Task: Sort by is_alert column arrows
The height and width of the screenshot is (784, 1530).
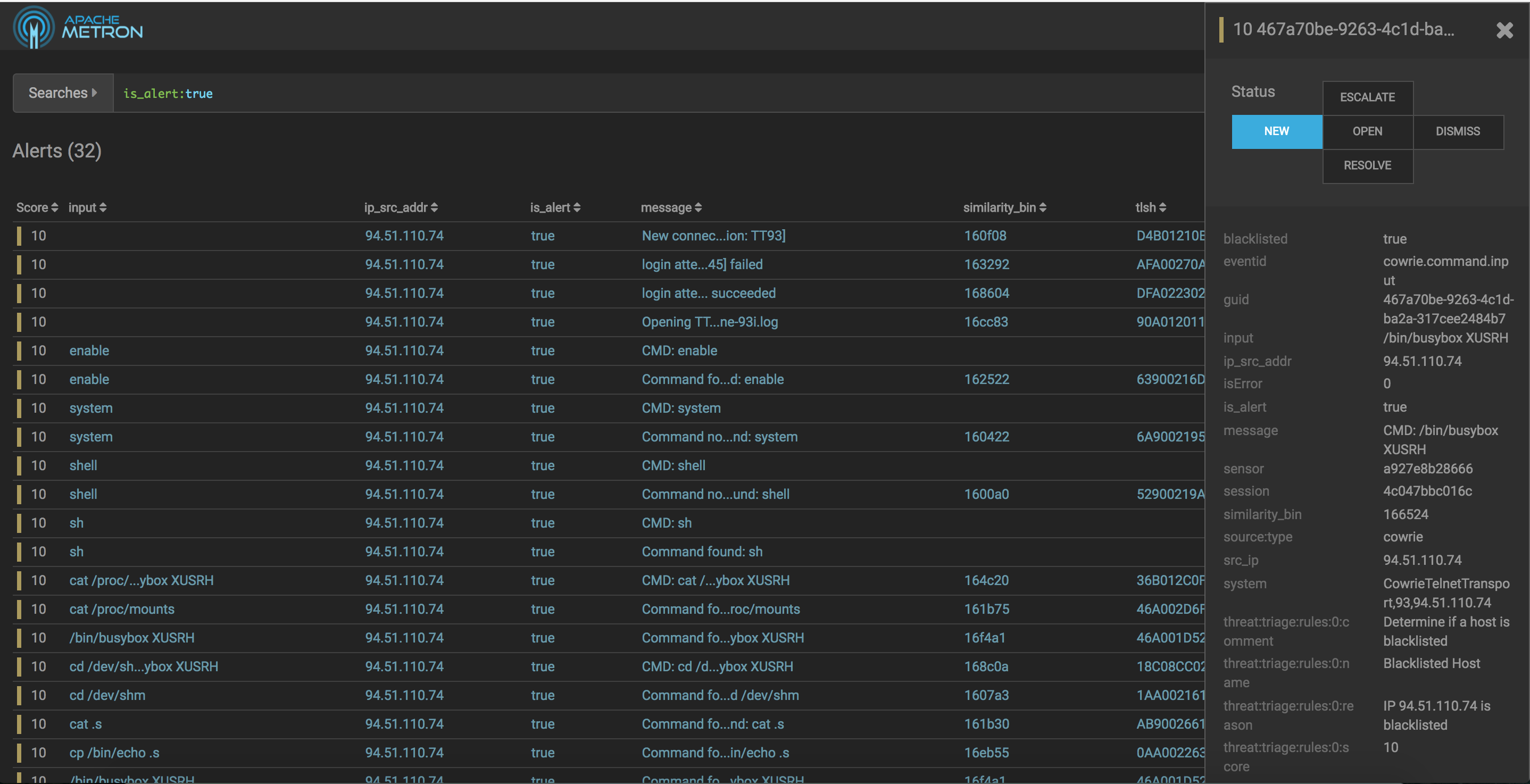Action: (x=577, y=207)
